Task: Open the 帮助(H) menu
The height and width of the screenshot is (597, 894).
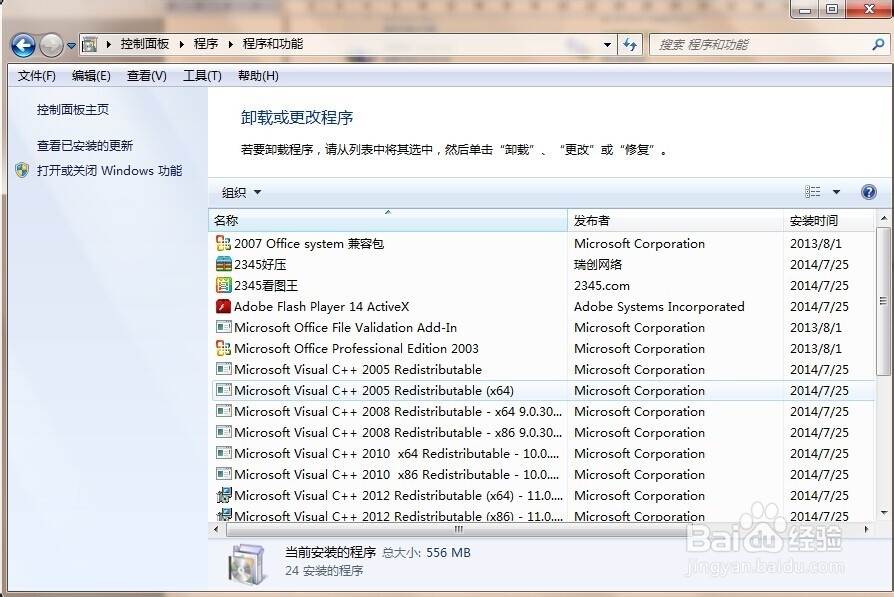Action: point(258,76)
